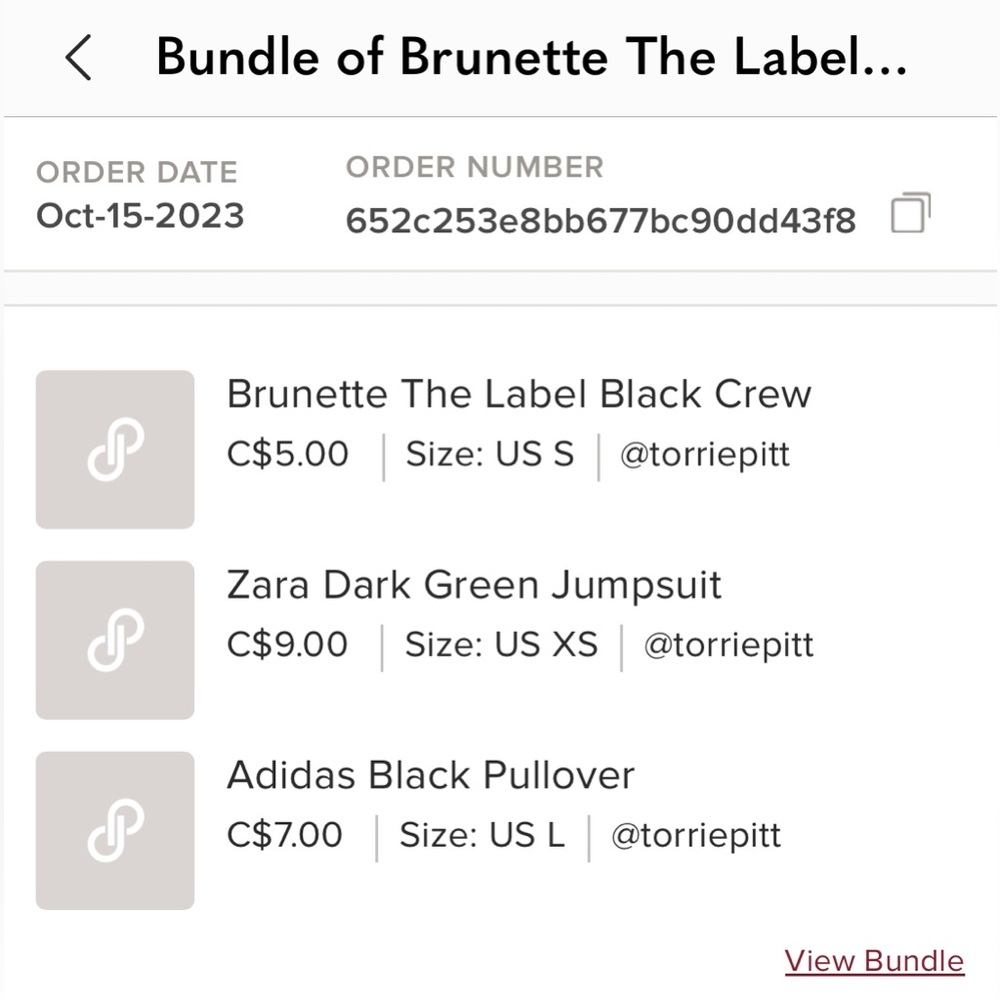The width and height of the screenshot is (1000, 1000).
Task: Select the order number text 652c253e8bb677bc90dd43f8
Action: [x=600, y=216]
